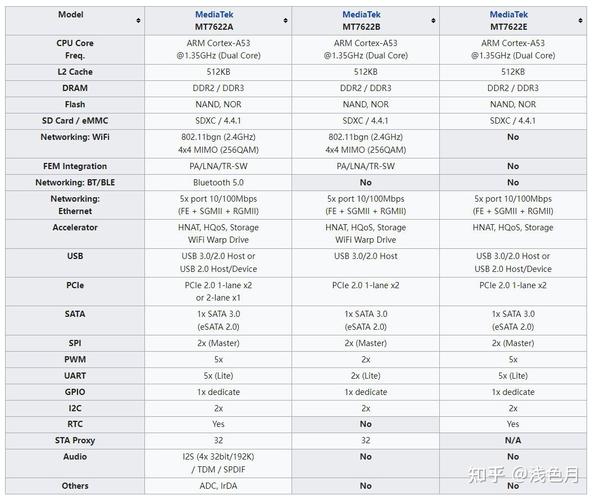Open MediaTek link above MT7622A
This screenshot has width=596, height=500.
click(x=214, y=14)
